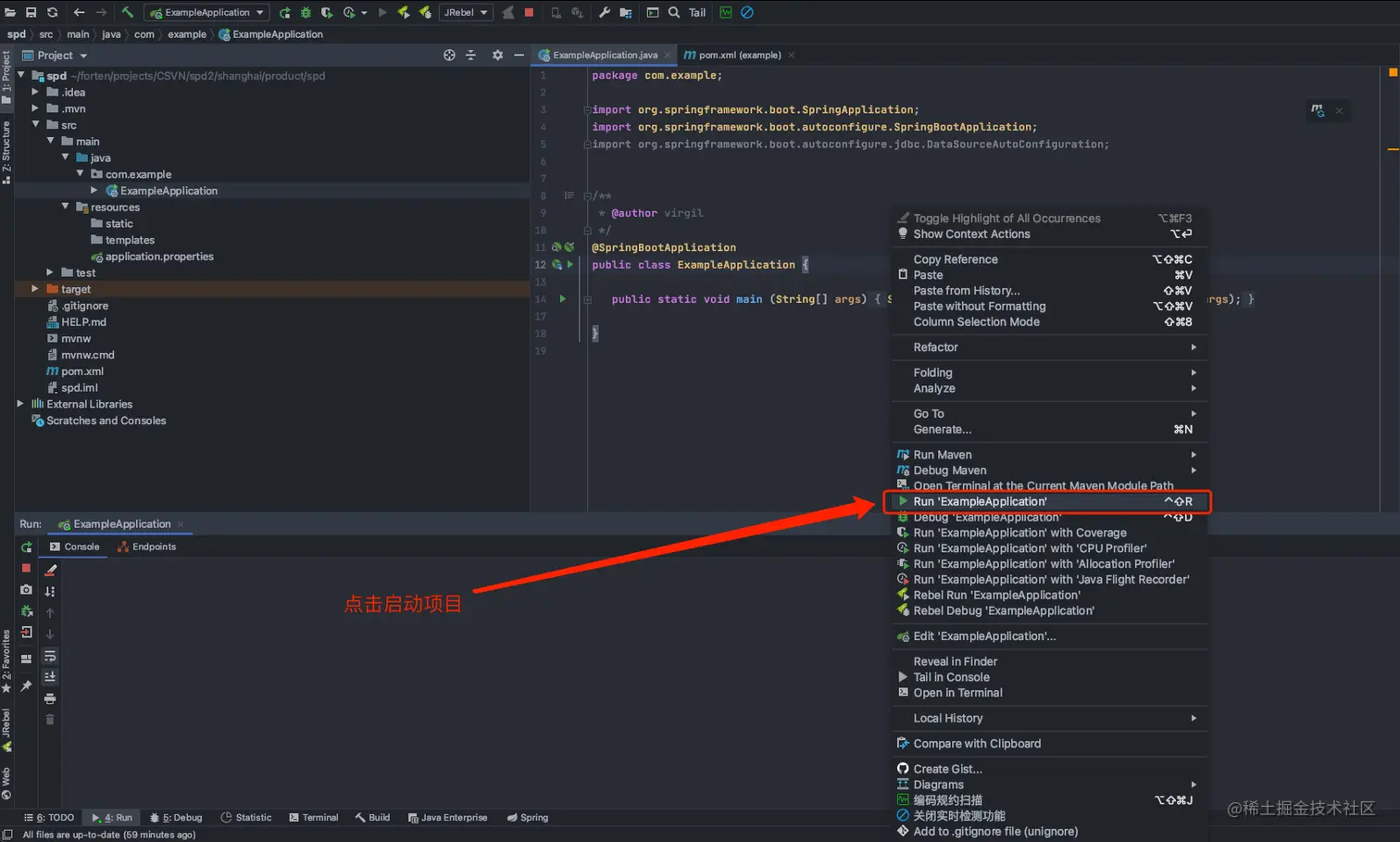Expand the External Libraries node
The height and width of the screenshot is (842, 1400).
click(x=20, y=404)
